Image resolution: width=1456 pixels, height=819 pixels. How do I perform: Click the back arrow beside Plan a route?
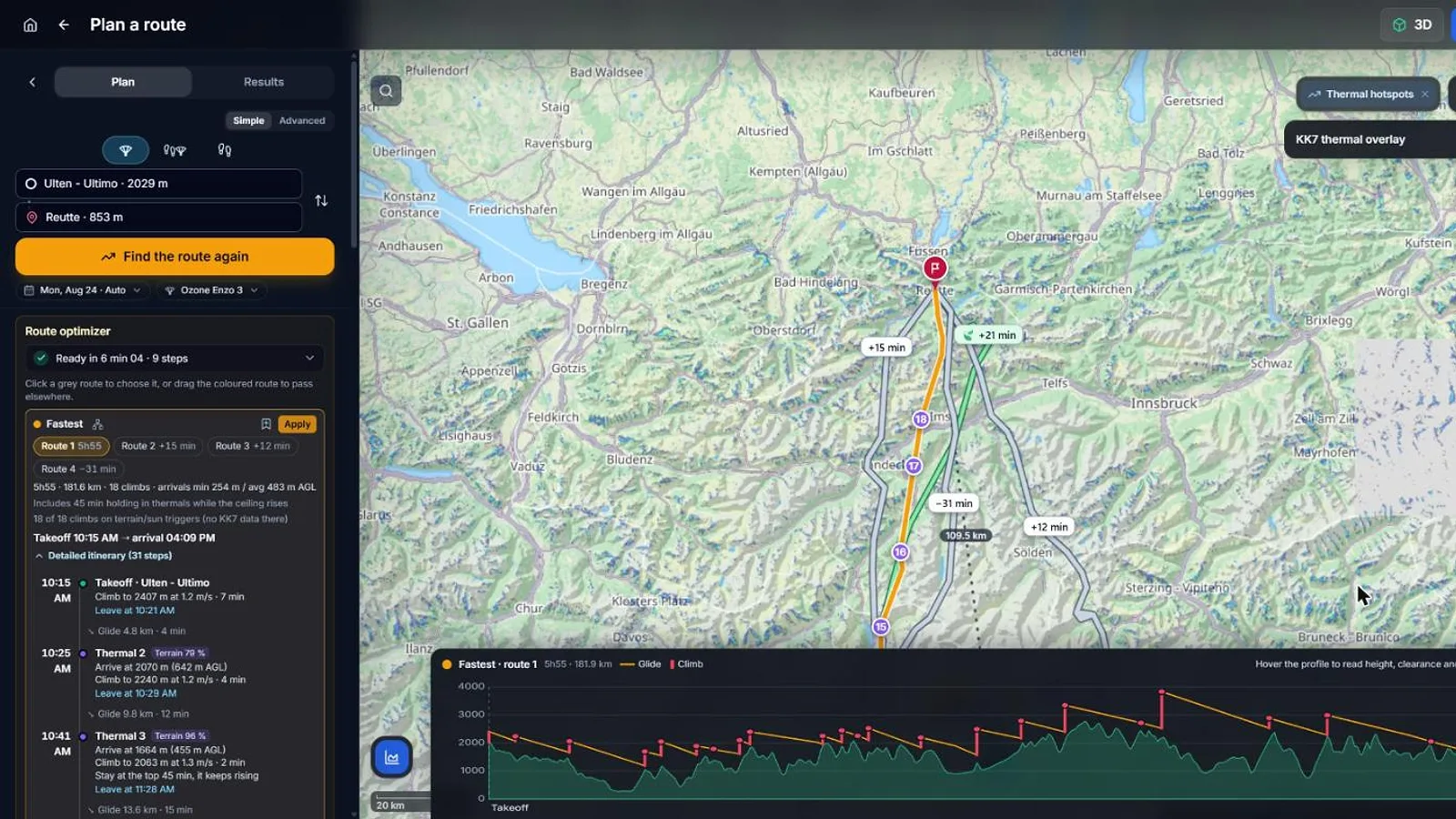tap(64, 25)
